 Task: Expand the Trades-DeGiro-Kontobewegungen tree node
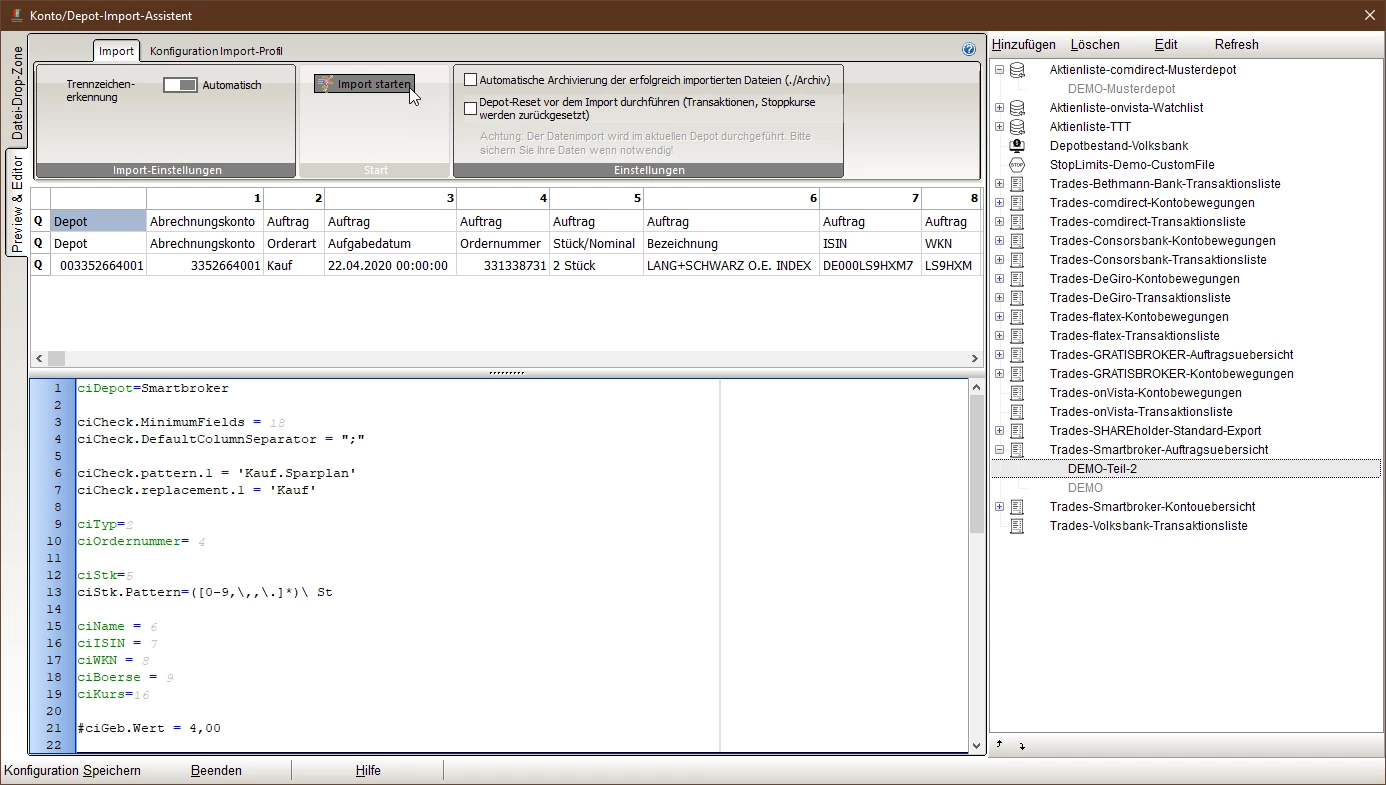click(x=999, y=279)
